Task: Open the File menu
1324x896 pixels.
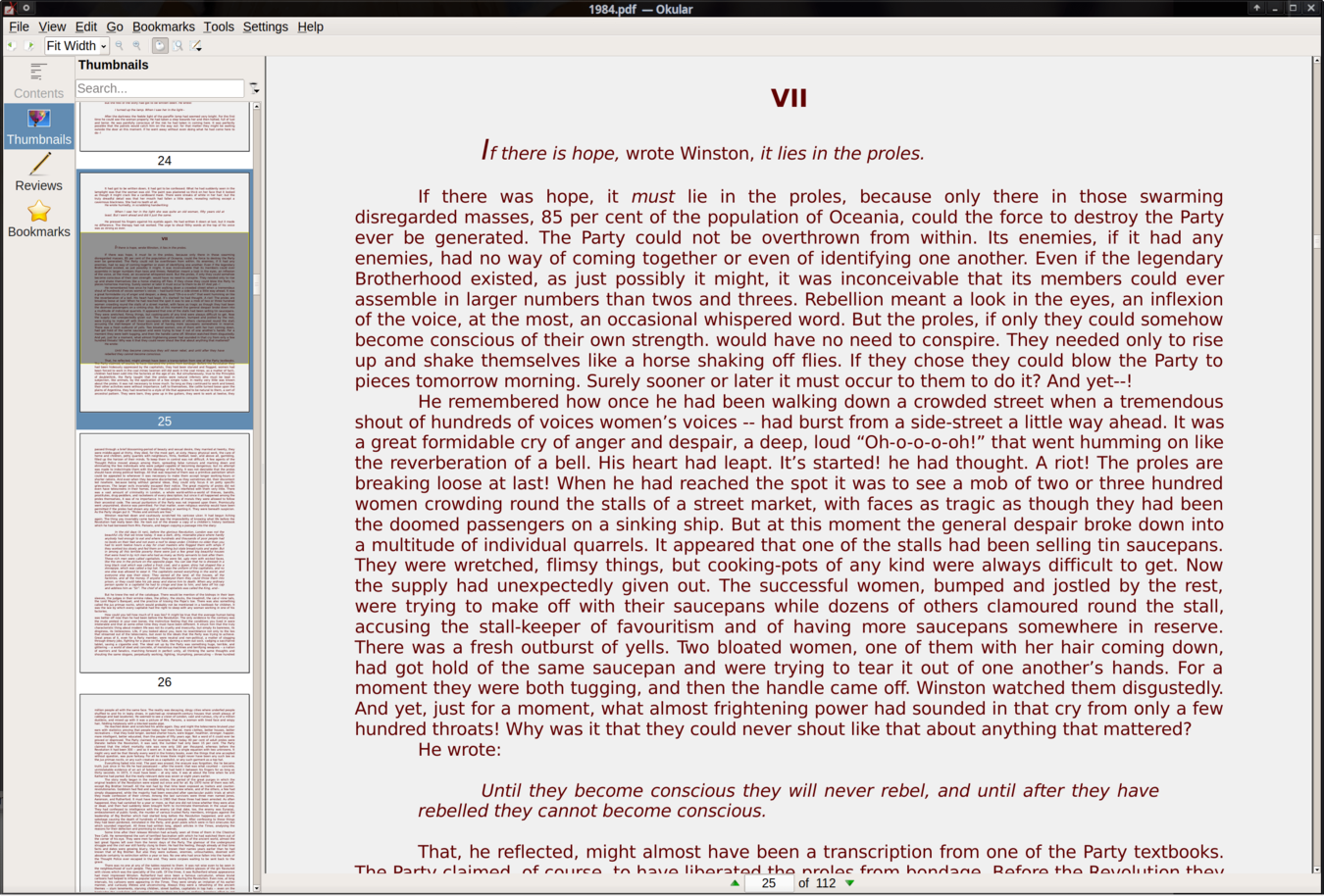Action: coord(19,26)
